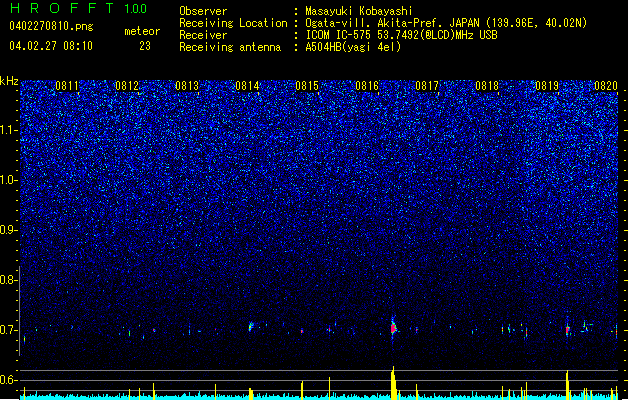629x400 pixels.
Task: Click the Ogata-vill. Akita-Pref. JAPAN text
Action: [x=392, y=23]
